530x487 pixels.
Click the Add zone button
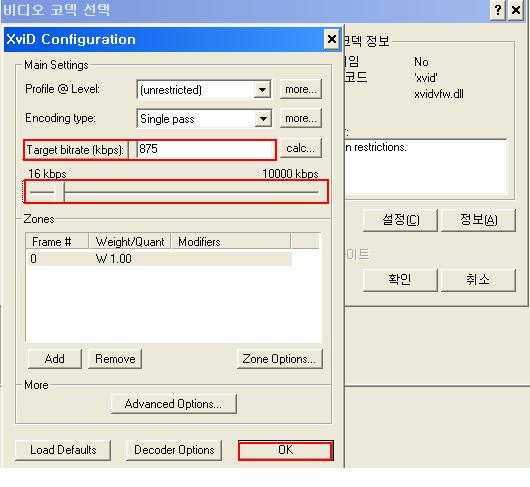pos(55,359)
